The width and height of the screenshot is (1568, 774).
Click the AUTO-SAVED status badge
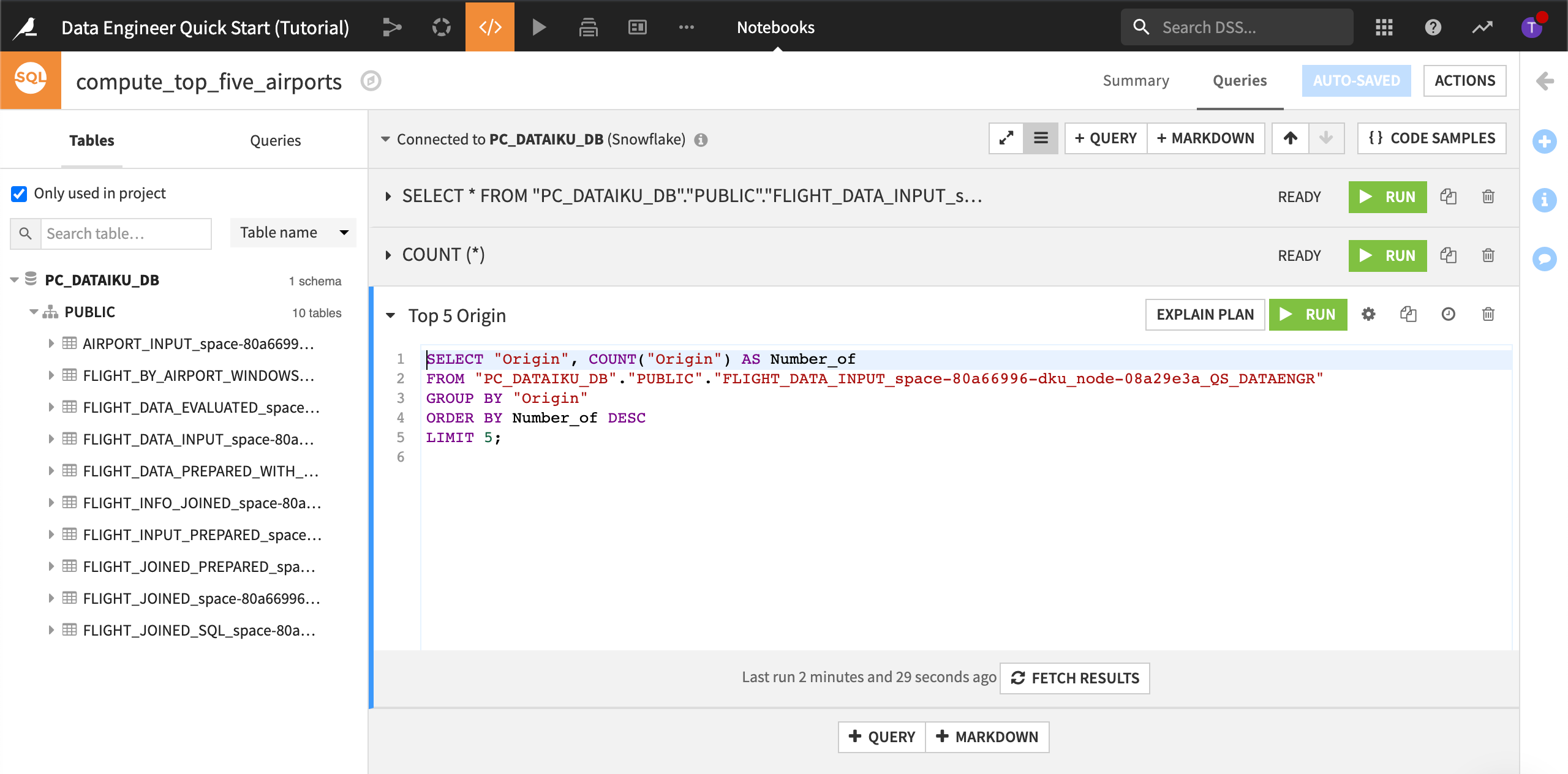(x=1356, y=81)
